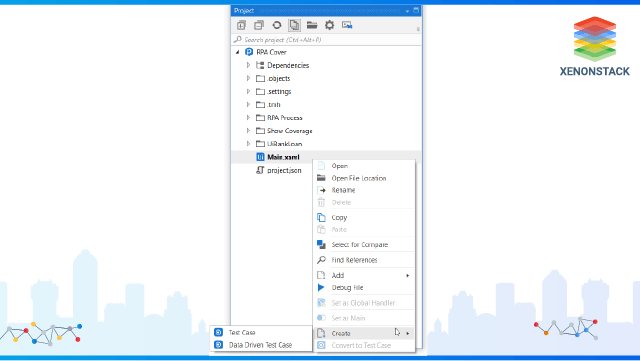Click the Expand All icon in Project toolbar
Viewport: 640px width, 361px height.
pos(241,25)
